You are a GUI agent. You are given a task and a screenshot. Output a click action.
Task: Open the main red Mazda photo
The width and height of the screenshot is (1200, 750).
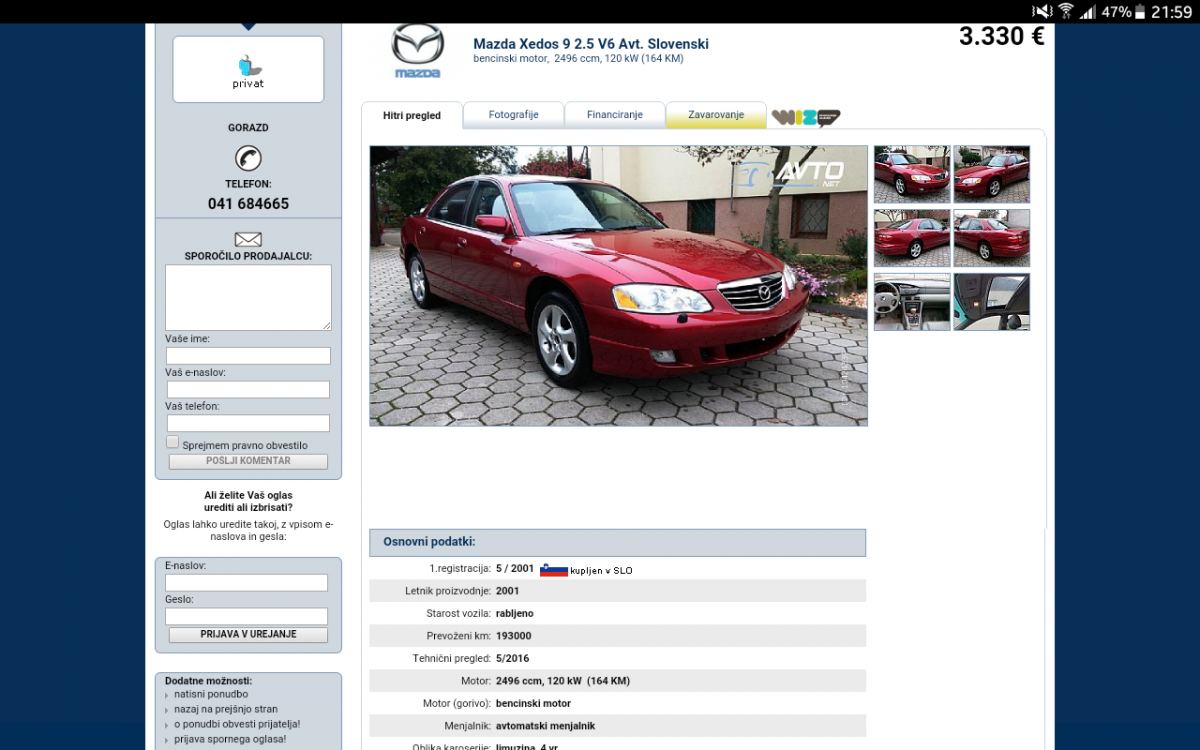(618, 286)
